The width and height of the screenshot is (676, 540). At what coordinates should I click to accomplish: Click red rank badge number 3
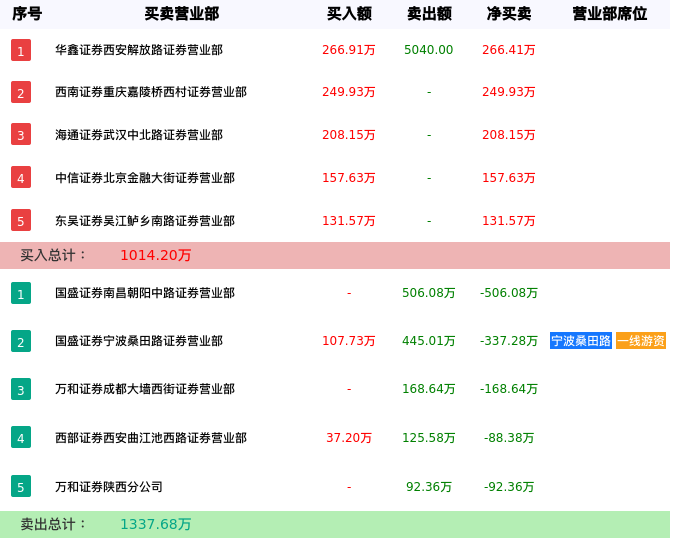[21, 134]
